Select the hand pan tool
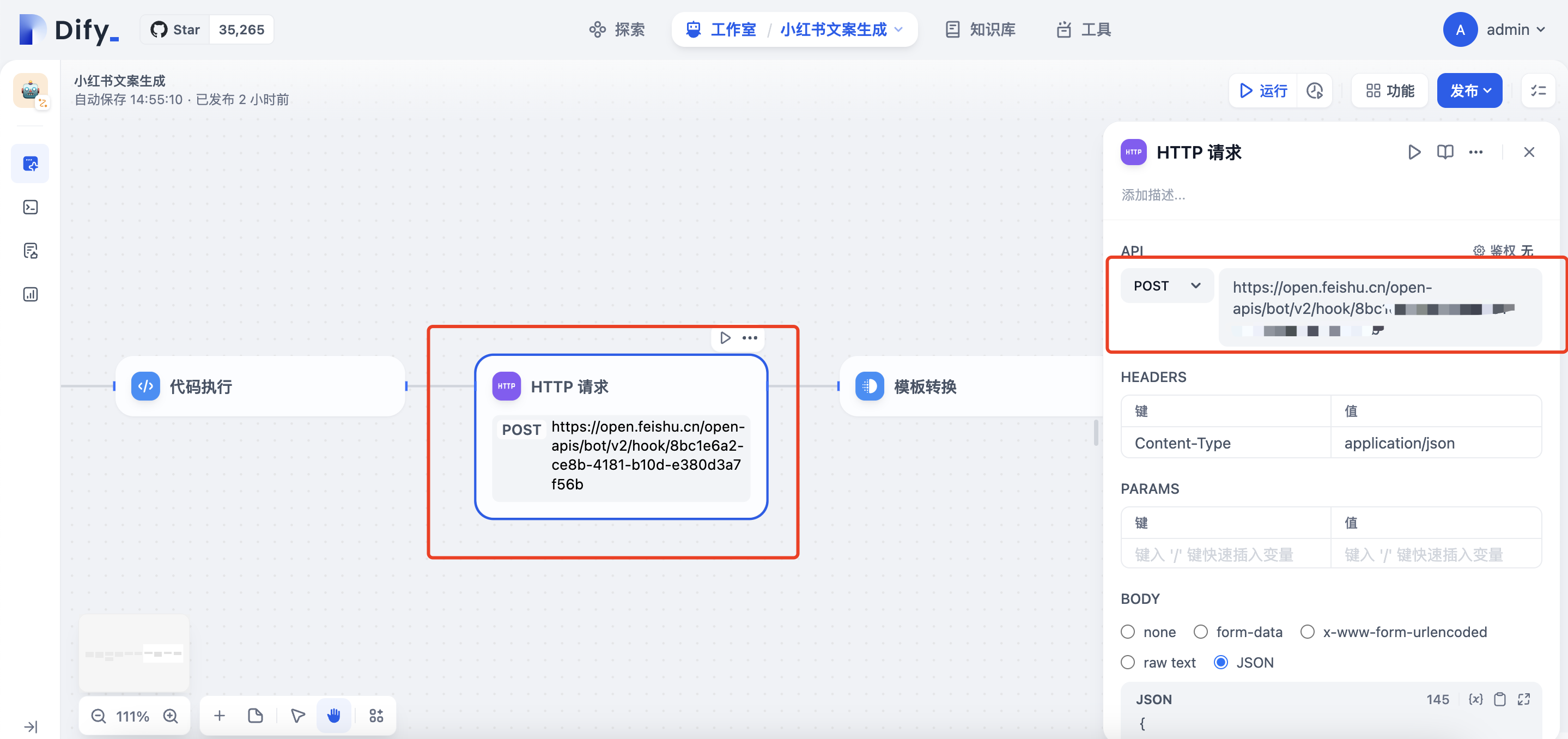1568x739 pixels. point(333,716)
